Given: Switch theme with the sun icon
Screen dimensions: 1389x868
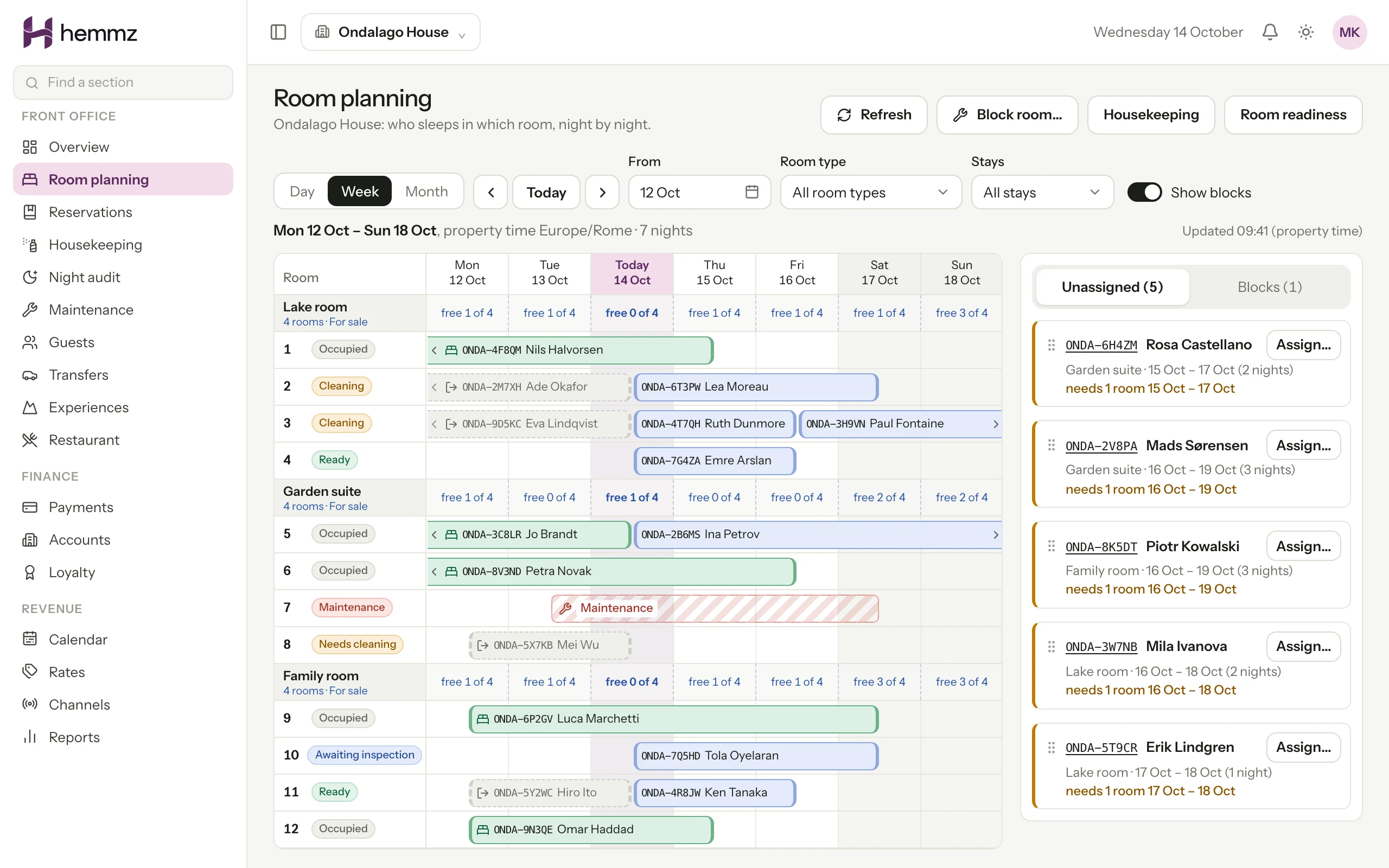Looking at the screenshot, I should [1306, 32].
